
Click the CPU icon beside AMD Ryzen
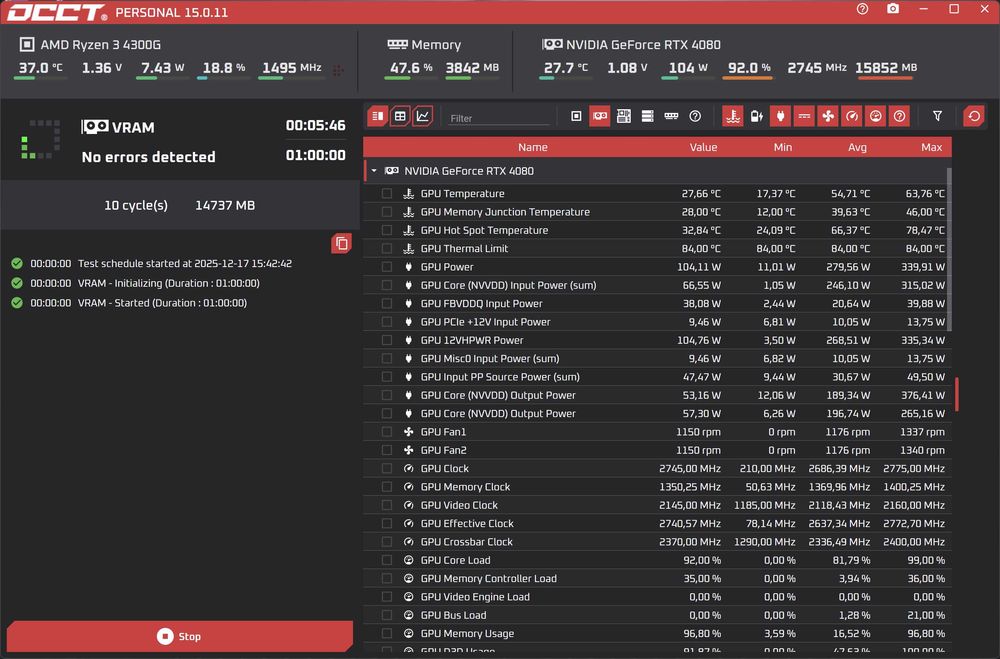click(27, 45)
